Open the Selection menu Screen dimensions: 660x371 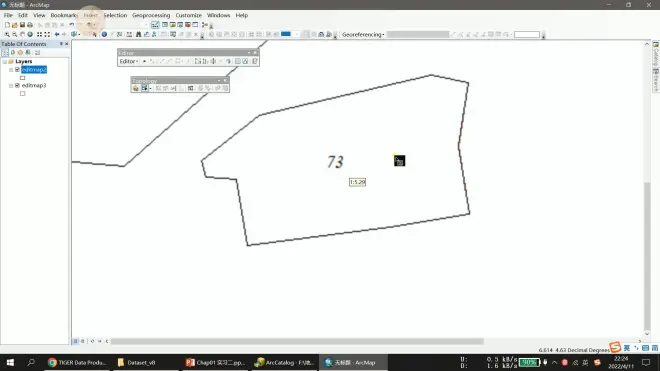[x=115, y=15]
